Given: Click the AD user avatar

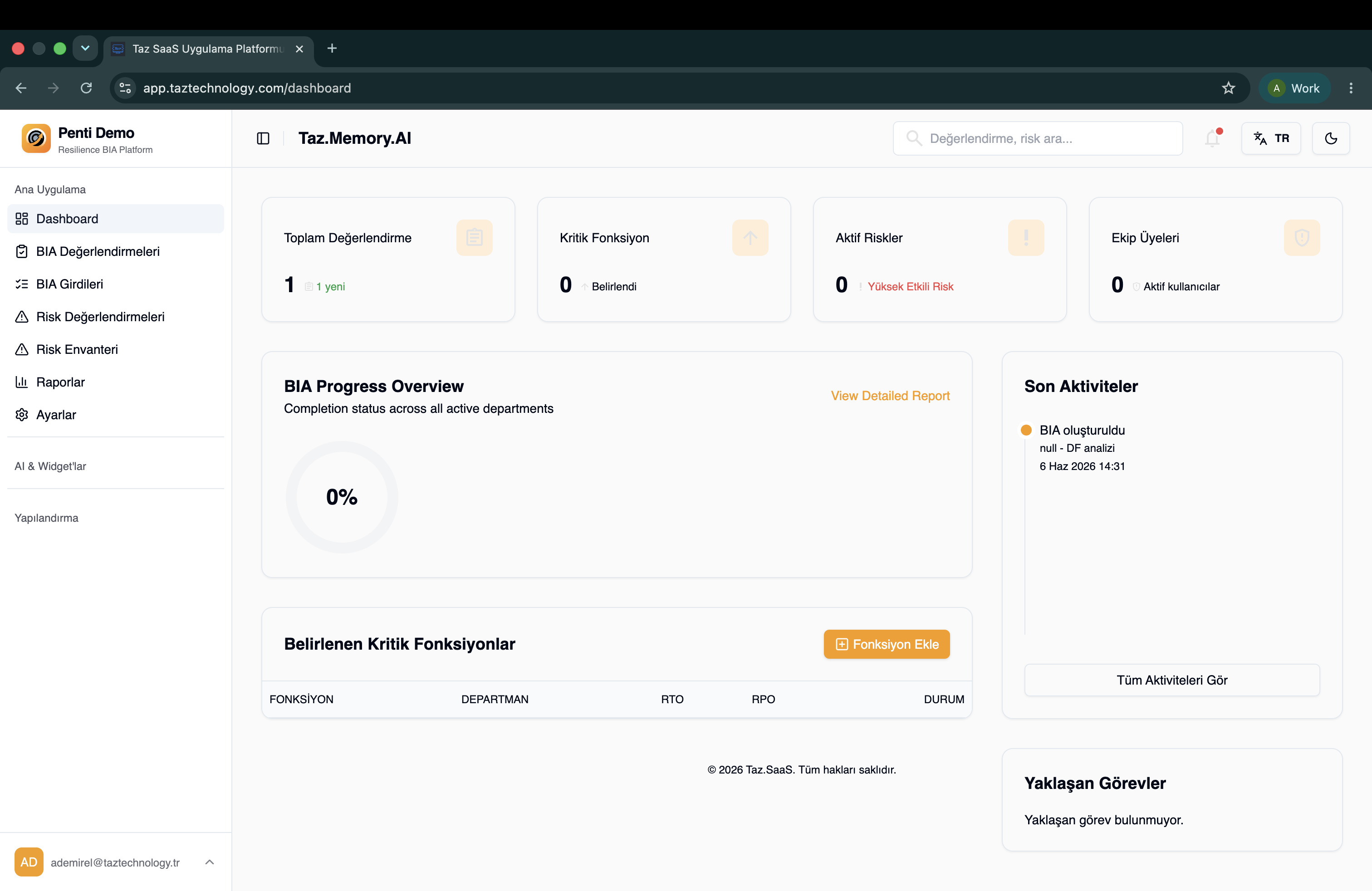Looking at the screenshot, I should tap(29, 862).
